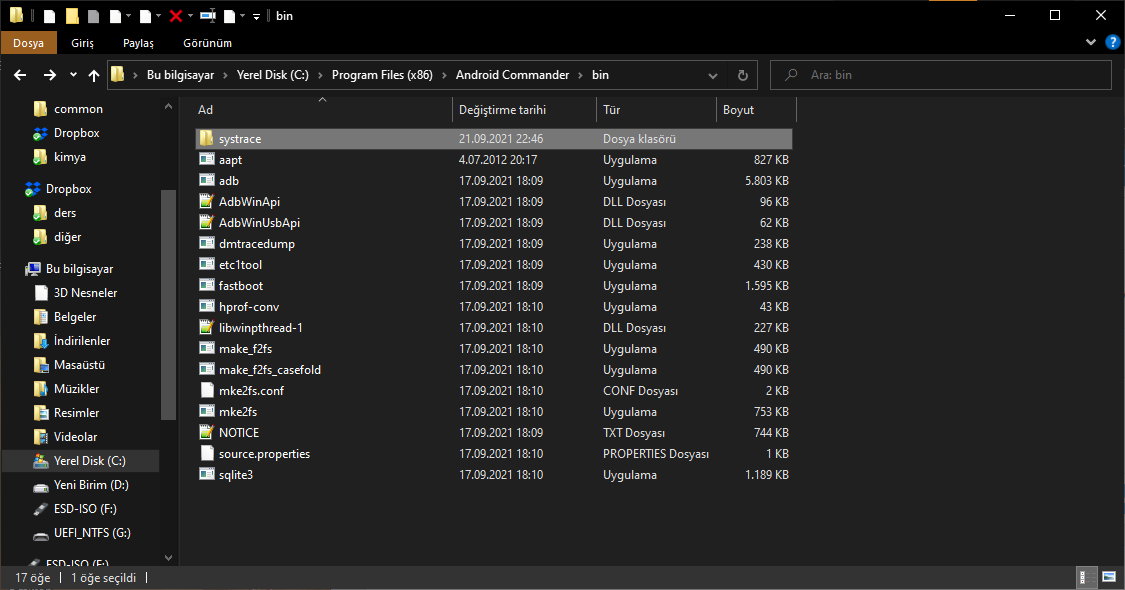Select the dmtracedump file name

(x=257, y=243)
